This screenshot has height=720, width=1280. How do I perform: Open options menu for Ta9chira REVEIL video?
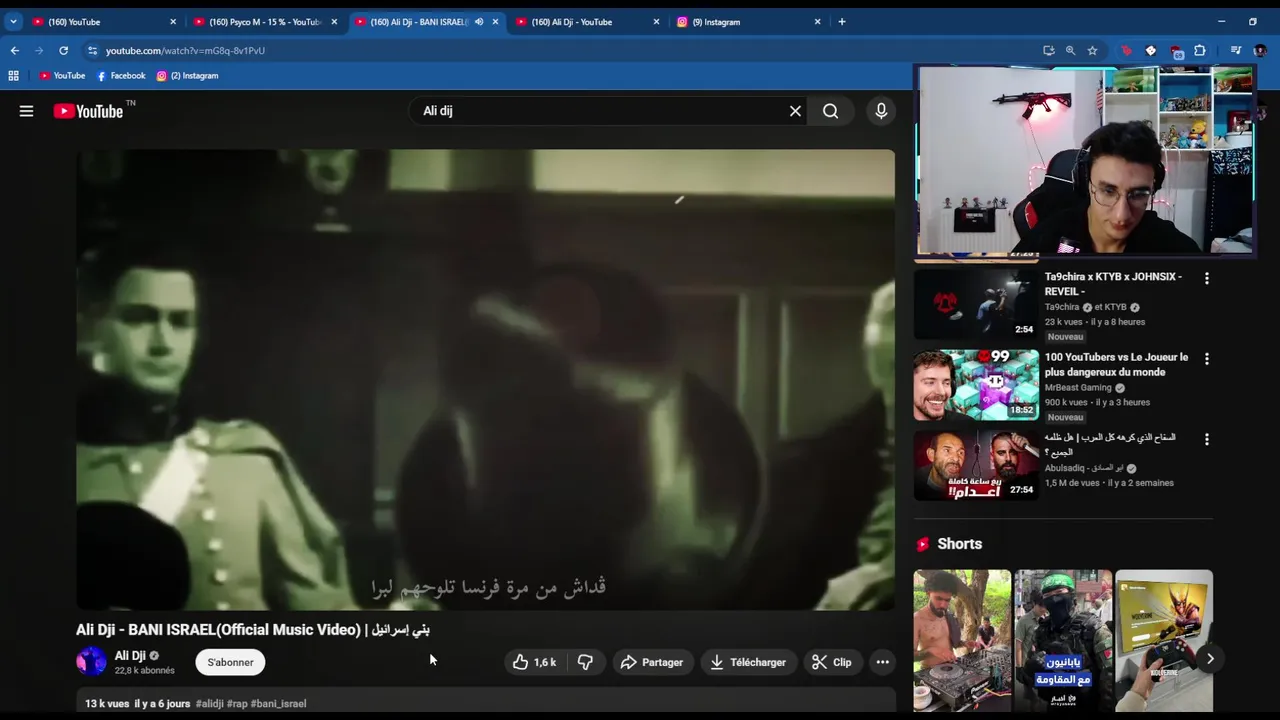1206,279
